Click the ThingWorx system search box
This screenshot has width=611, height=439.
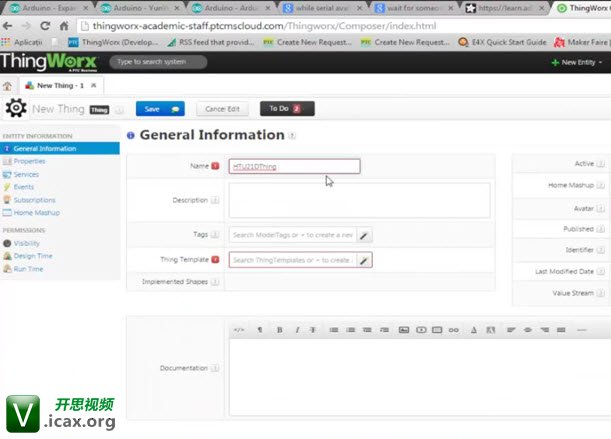coord(158,62)
